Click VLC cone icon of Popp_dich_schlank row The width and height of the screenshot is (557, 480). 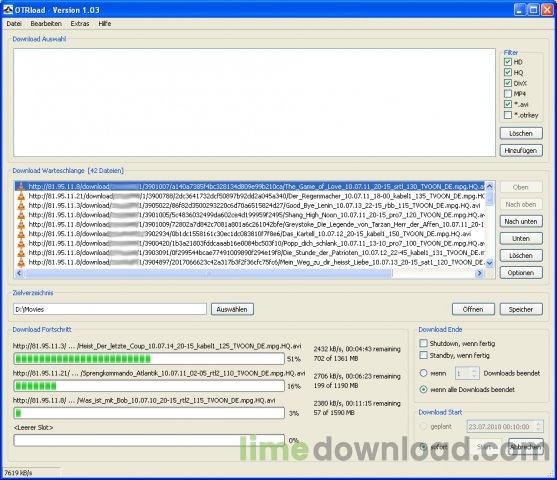(21, 243)
